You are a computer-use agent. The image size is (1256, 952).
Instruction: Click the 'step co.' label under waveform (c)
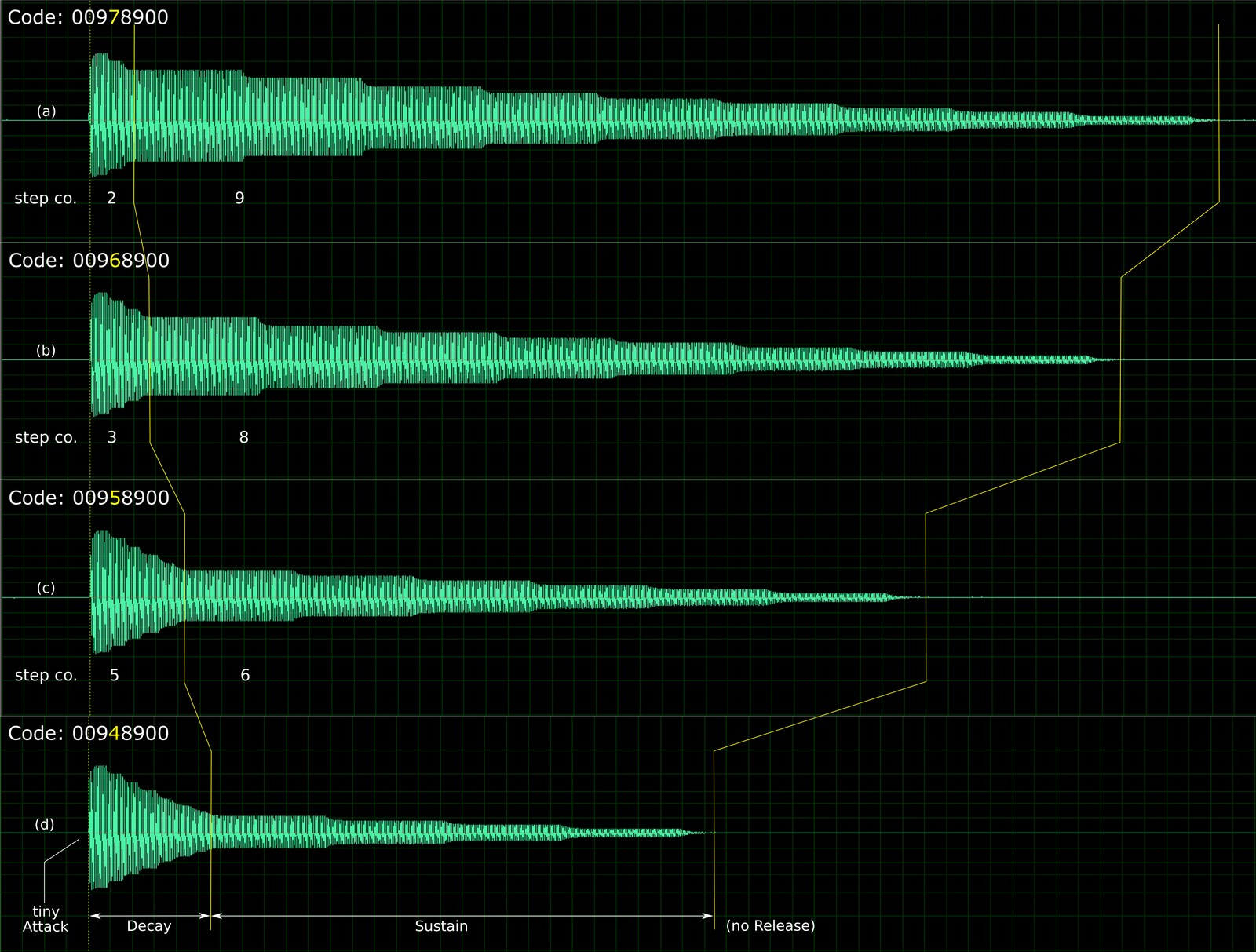click(46, 676)
